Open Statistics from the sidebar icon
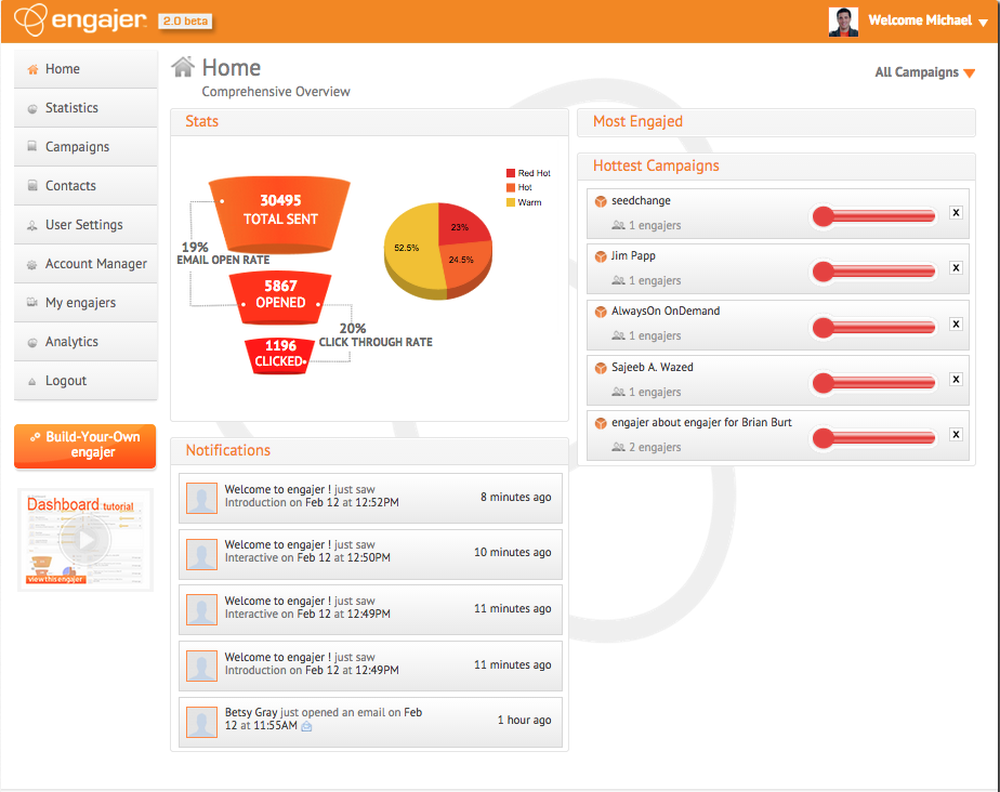This screenshot has height=792, width=1000. [32, 108]
